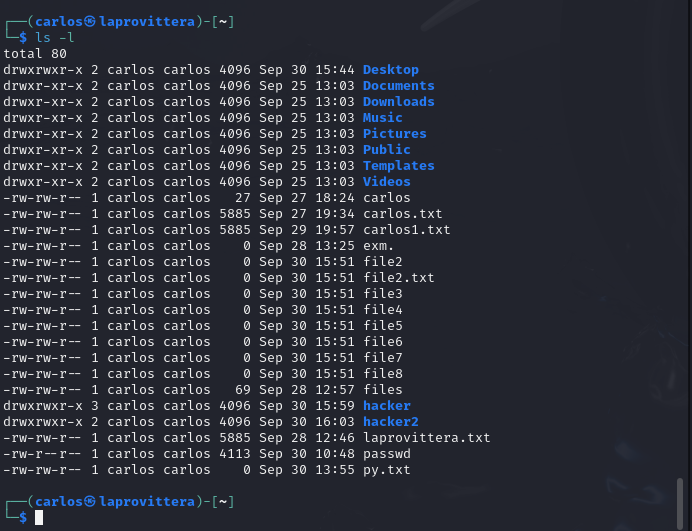Screen dimensions: 692x531
Task: Select the Documents folder entry
Action: 399,86
